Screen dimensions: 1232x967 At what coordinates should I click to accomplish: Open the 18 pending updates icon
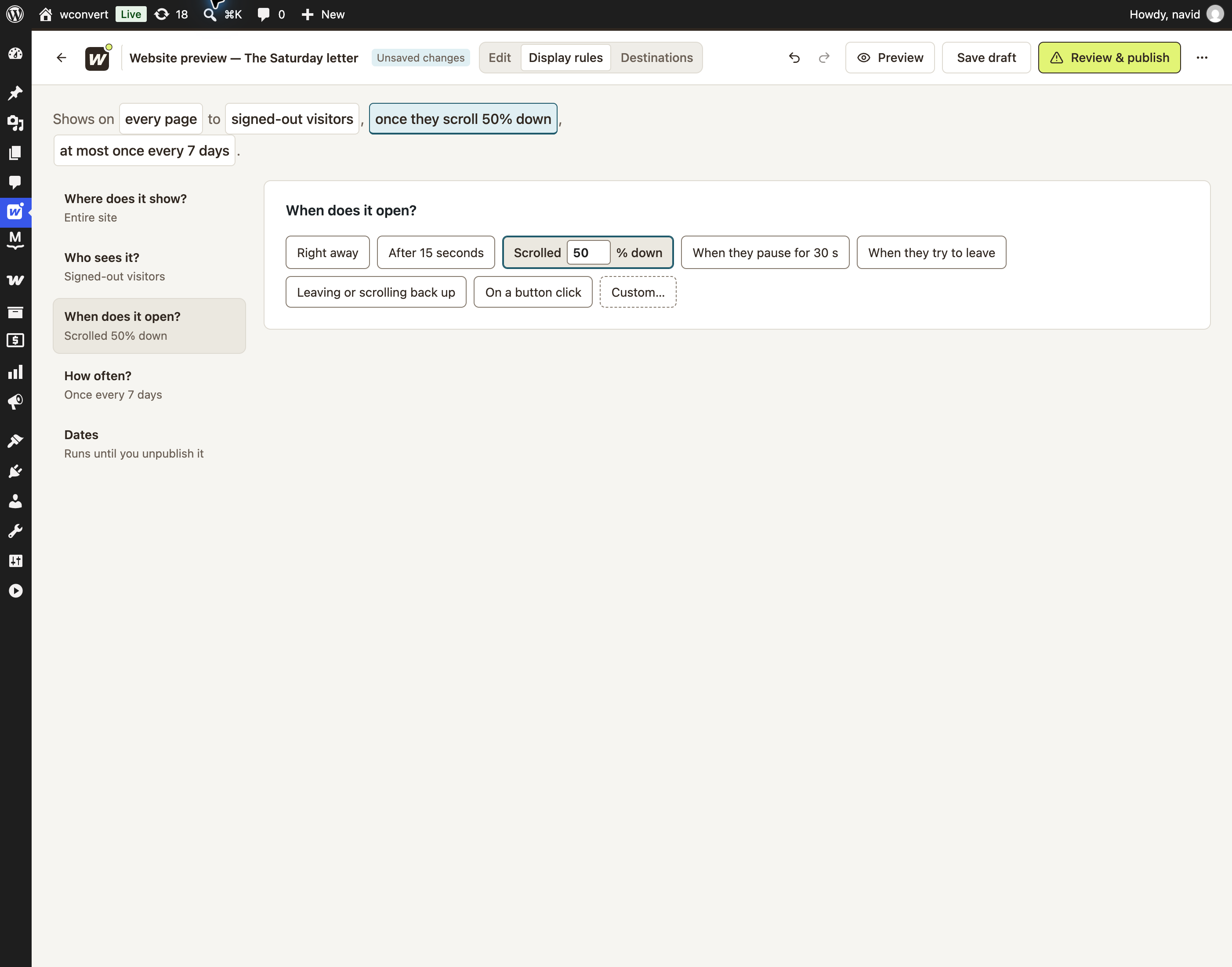(171, 14)
